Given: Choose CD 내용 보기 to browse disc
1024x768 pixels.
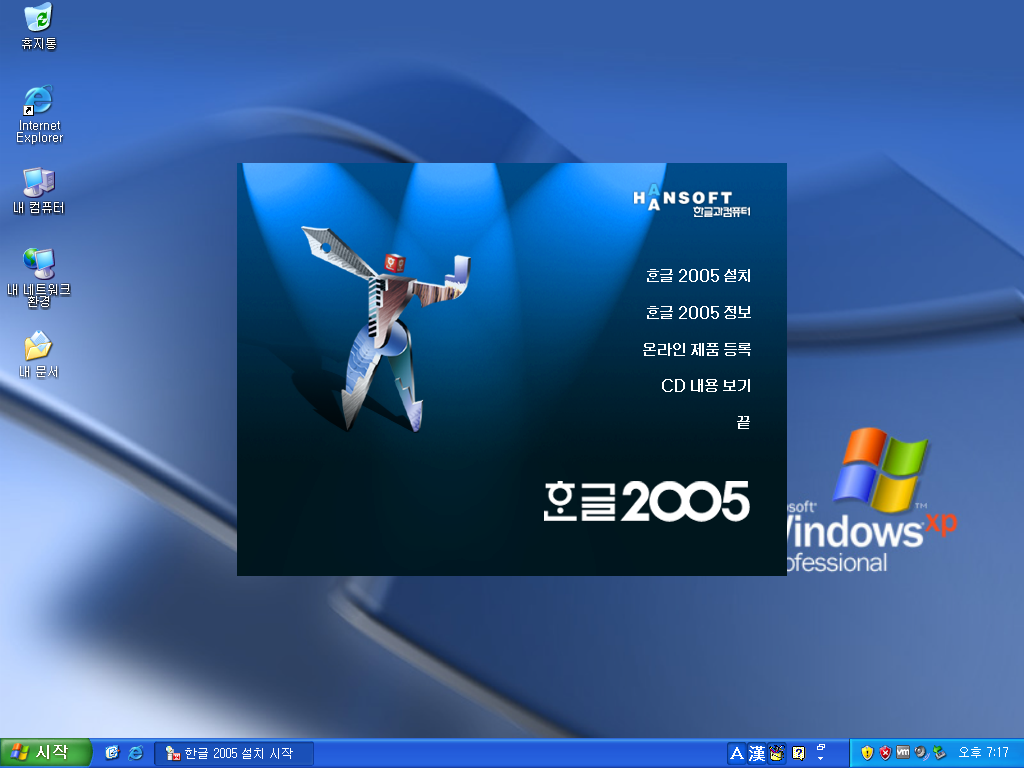Looking at the screenshot, I should coord(706,386).
